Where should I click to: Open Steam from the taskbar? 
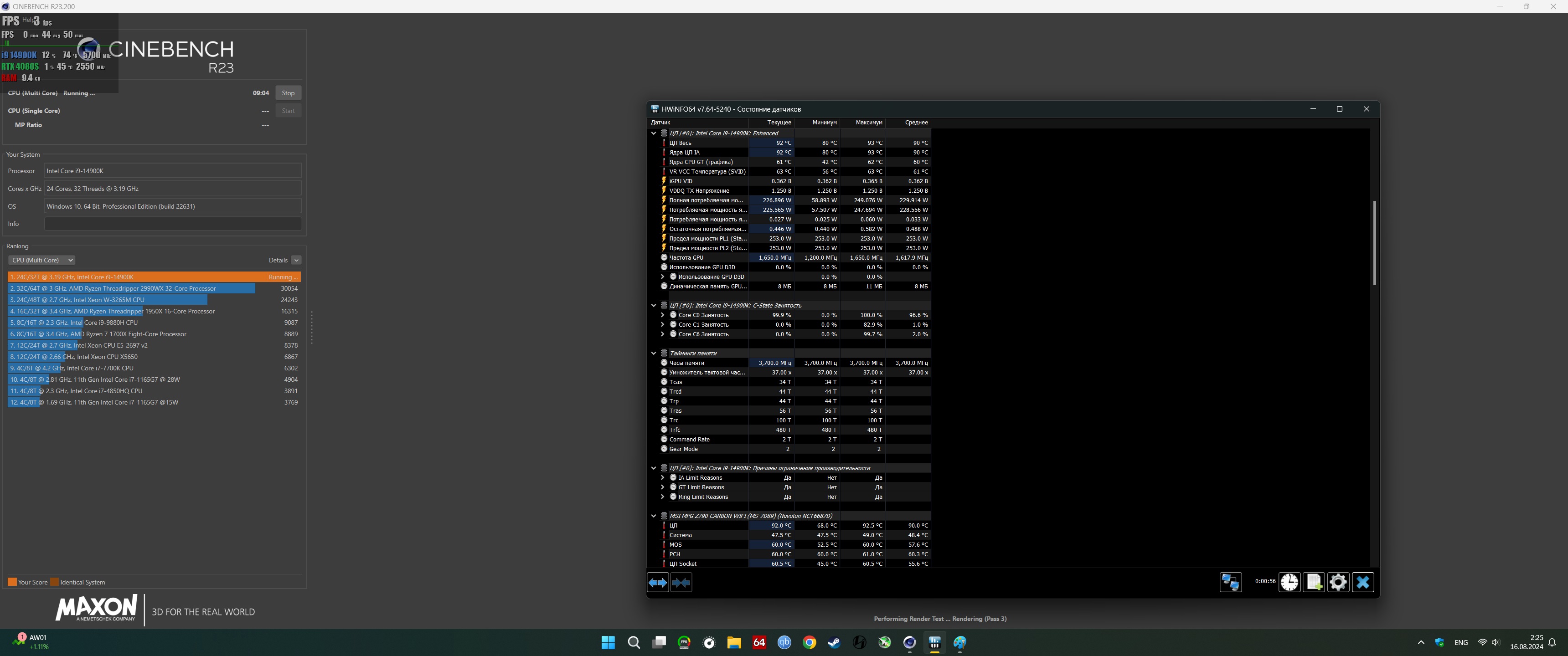click(834, 643)
